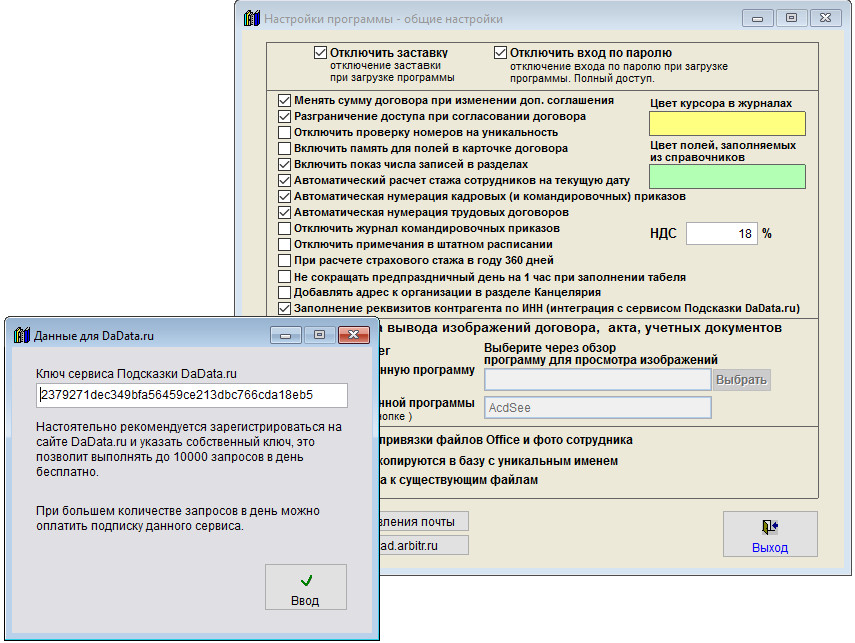Click the app icon in the DaData.ru dialog title bar
The image size is (855, 643).
tap(22, 335)
